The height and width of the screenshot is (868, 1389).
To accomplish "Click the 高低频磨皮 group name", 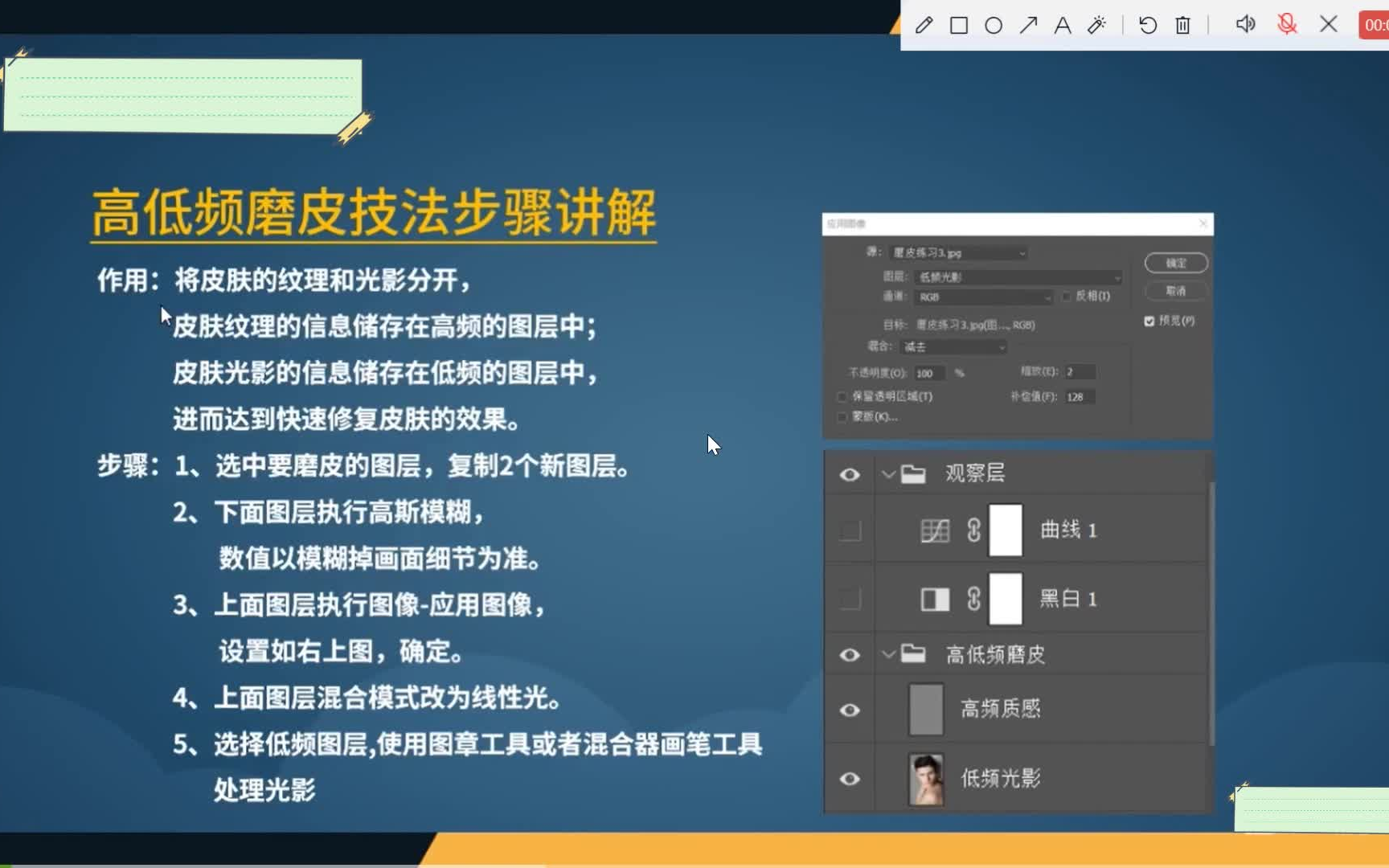I will tap(995, 654).
